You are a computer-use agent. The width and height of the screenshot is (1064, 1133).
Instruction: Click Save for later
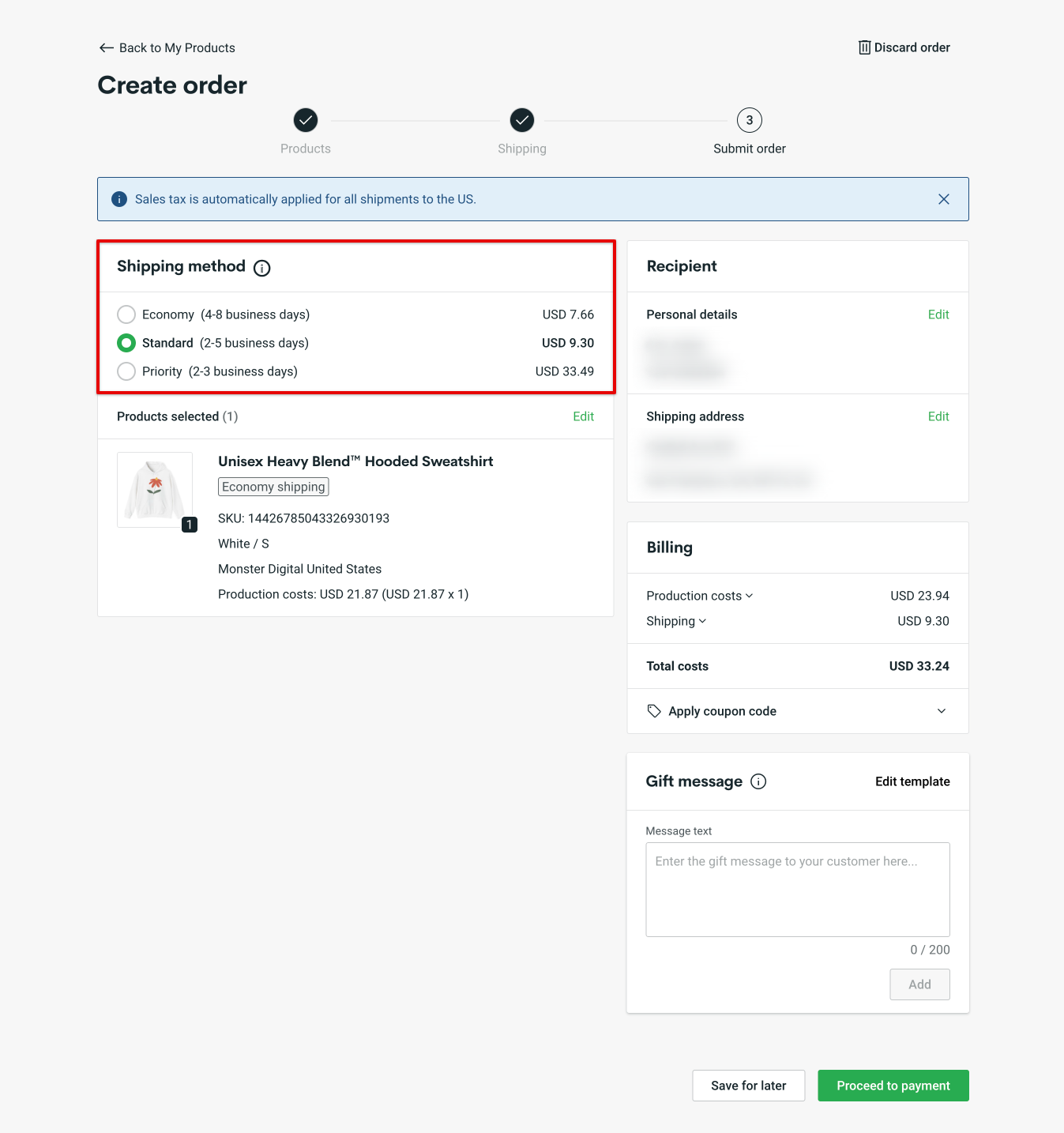pyautogui.click(x=748, y=1086)
